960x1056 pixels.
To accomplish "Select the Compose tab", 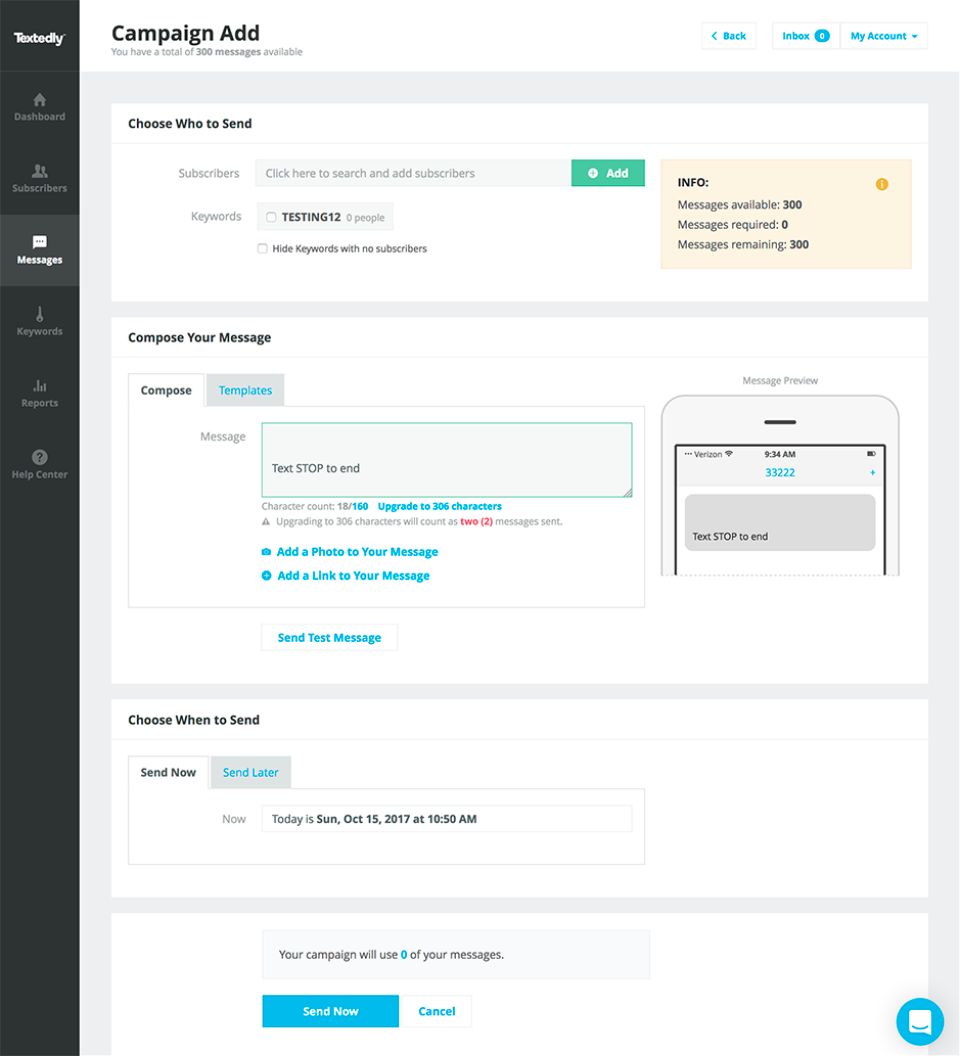I will pyautogui.click(x=166, y=390).
